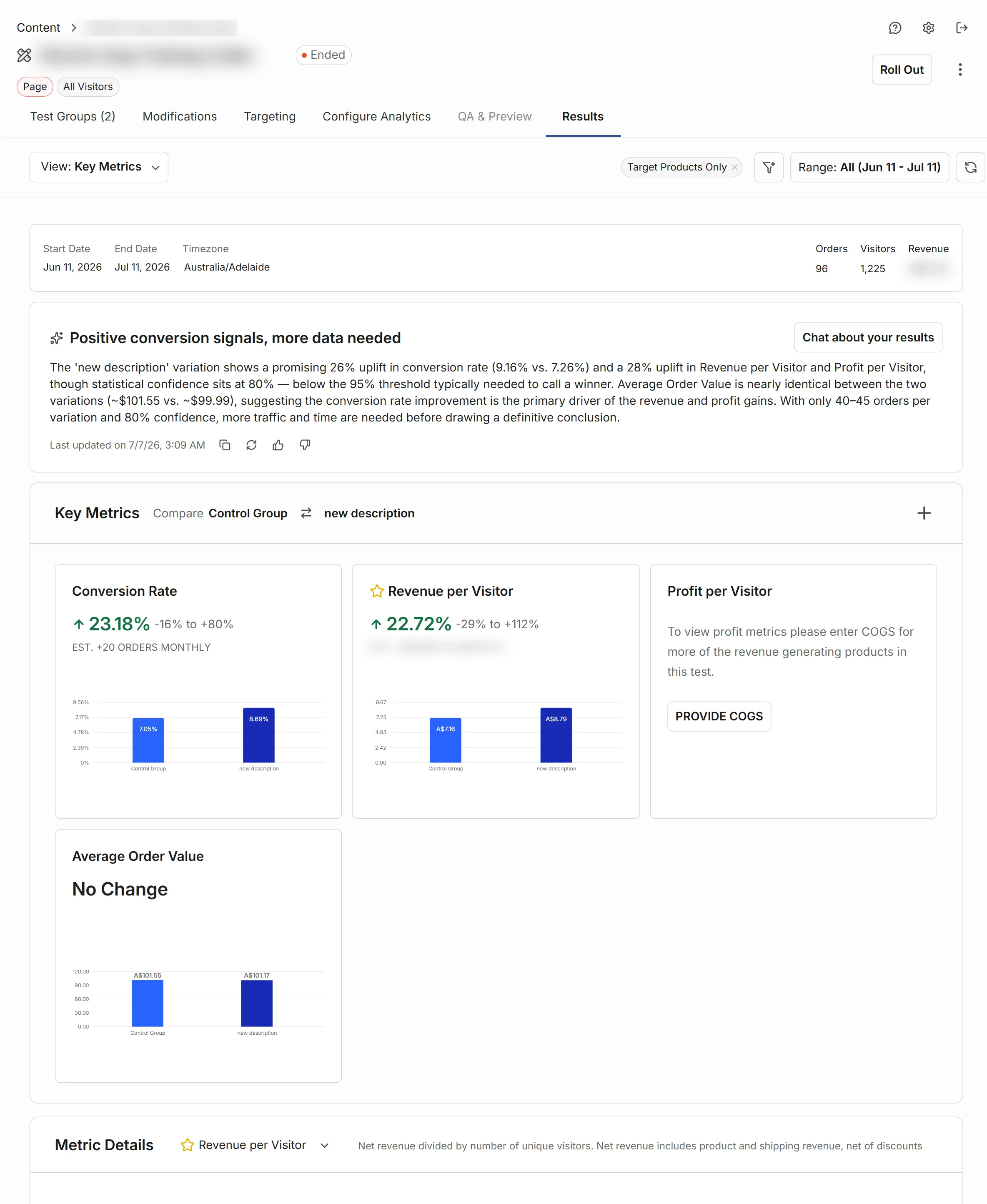The height and width of the screenshot is (1204, 987).
Task: Click the All Visitors tag
Action: pos(88,86)
